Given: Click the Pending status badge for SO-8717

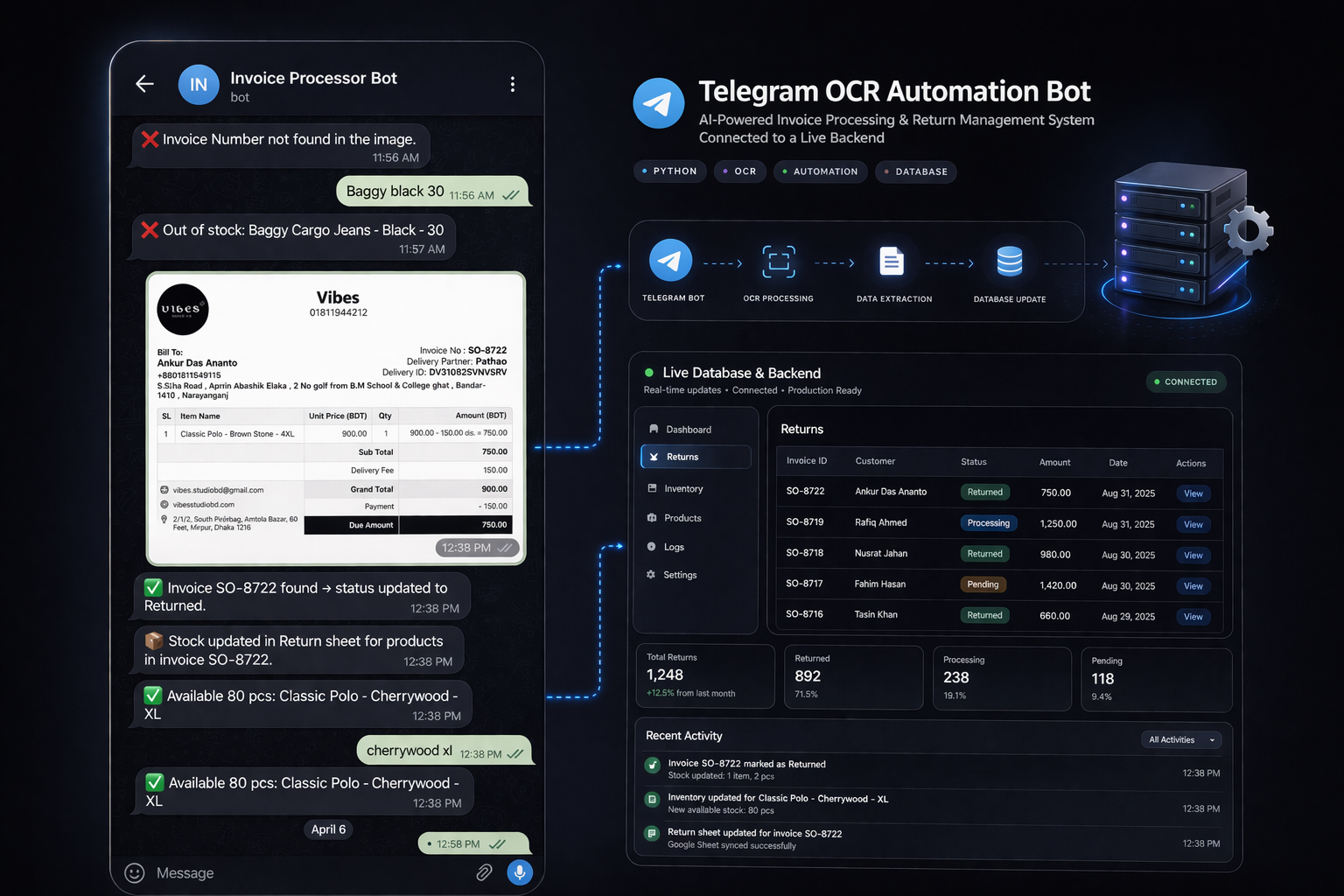Looking at the screenshot, I should pos(983,584).
